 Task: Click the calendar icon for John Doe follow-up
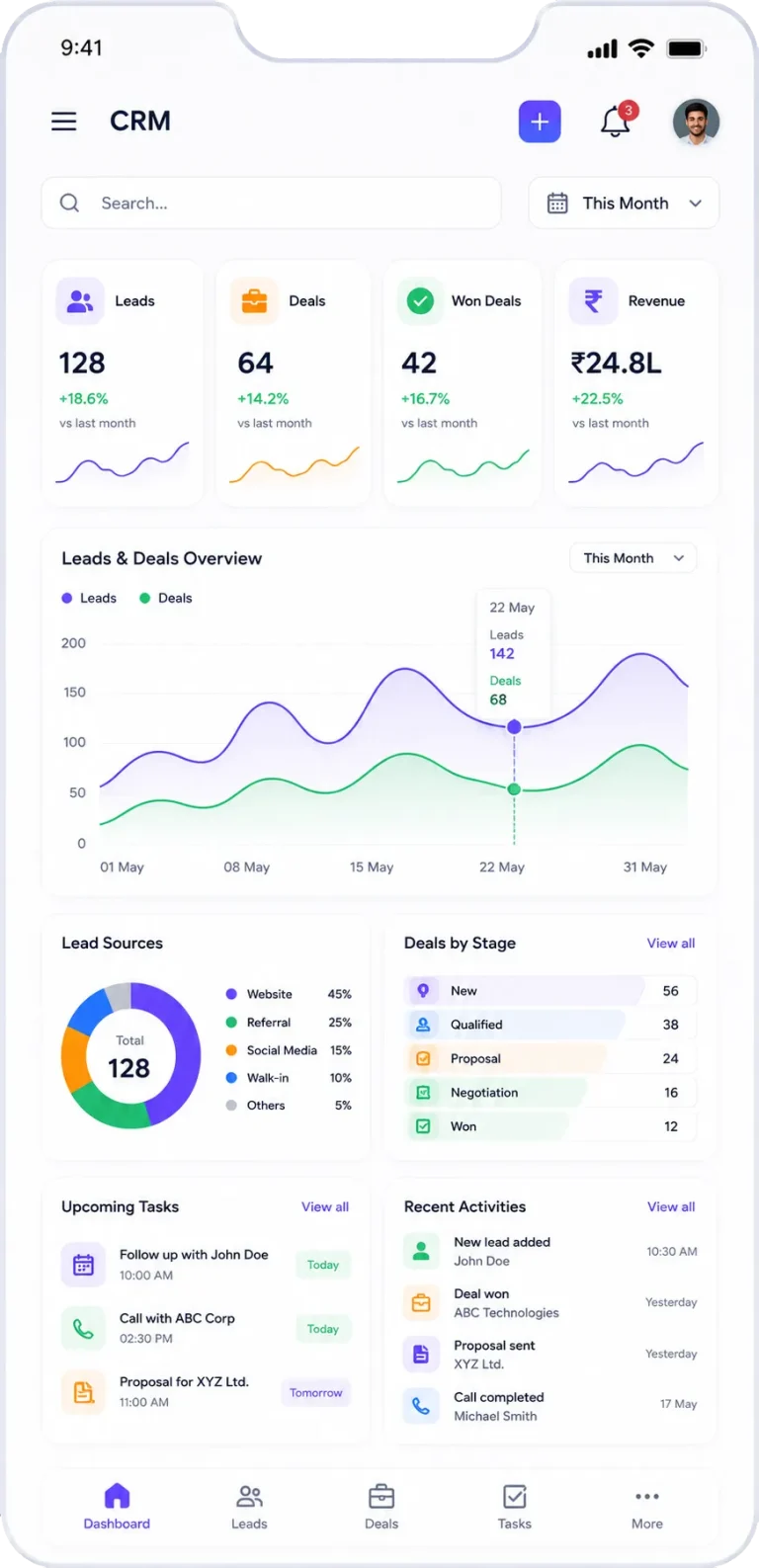coord(83,1265)
